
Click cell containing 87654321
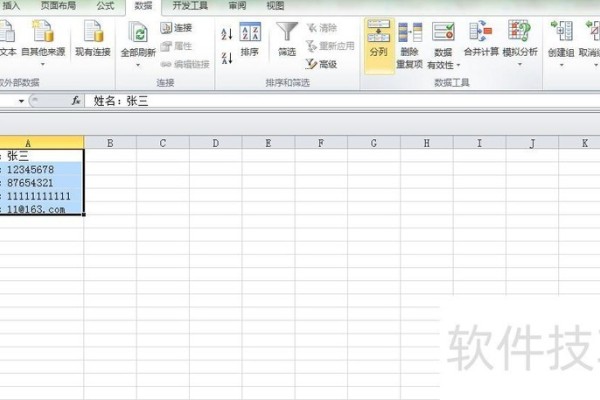(x=41, y=182)
